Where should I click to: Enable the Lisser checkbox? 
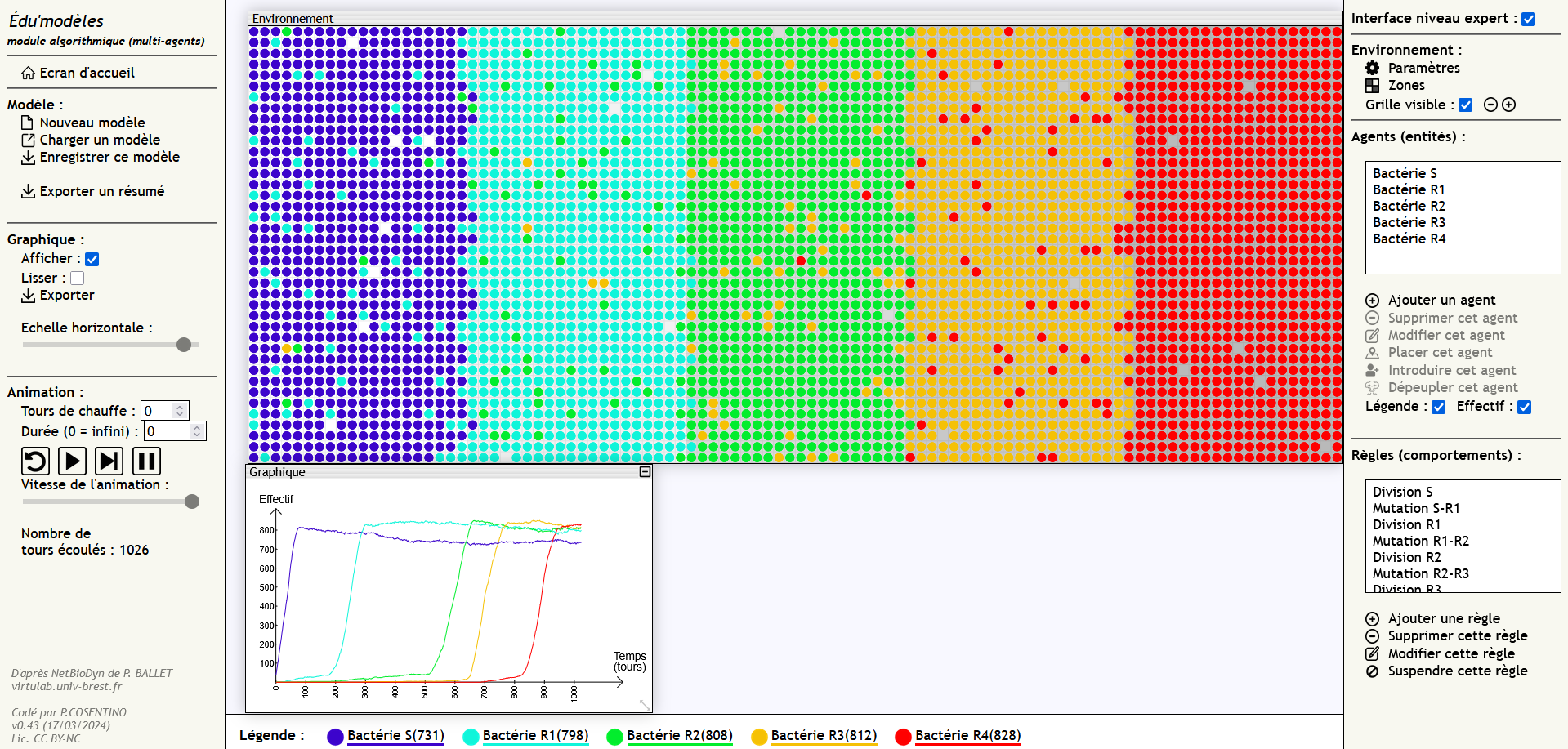78,279
